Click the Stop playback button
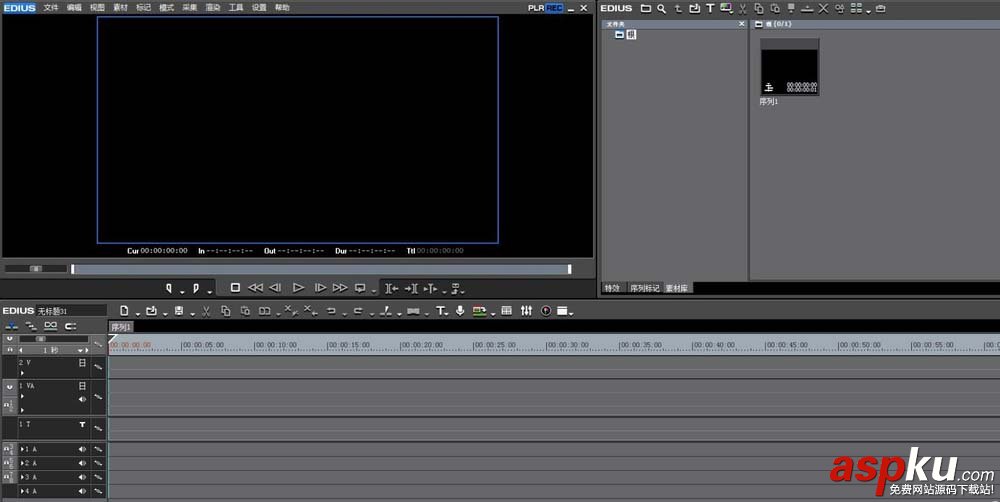Image resolution: width=1000 pixels, height=502 pixels. (235, 288)
